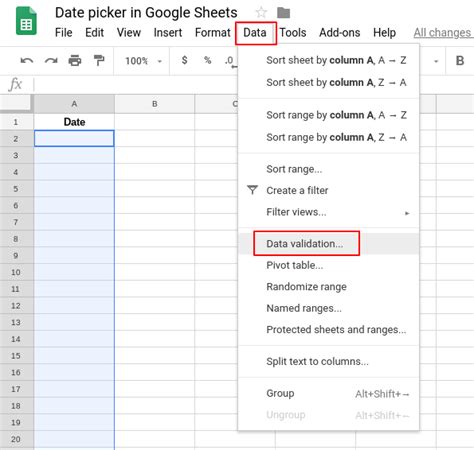Open the All changes saved link
The image size is (474, 450).
[443, 33]
